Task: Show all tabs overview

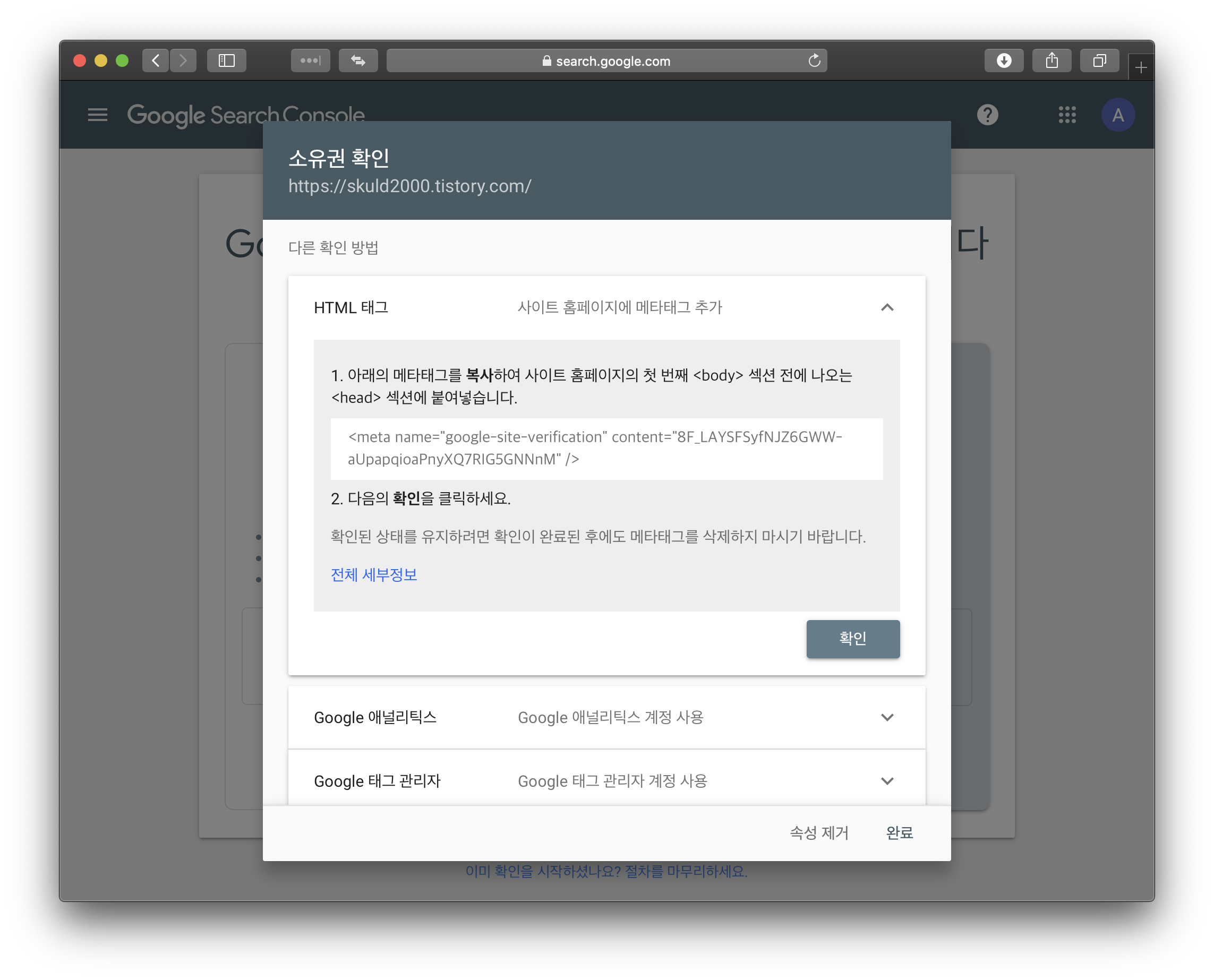Action: pyautogui.click(x=1099, y=61)
